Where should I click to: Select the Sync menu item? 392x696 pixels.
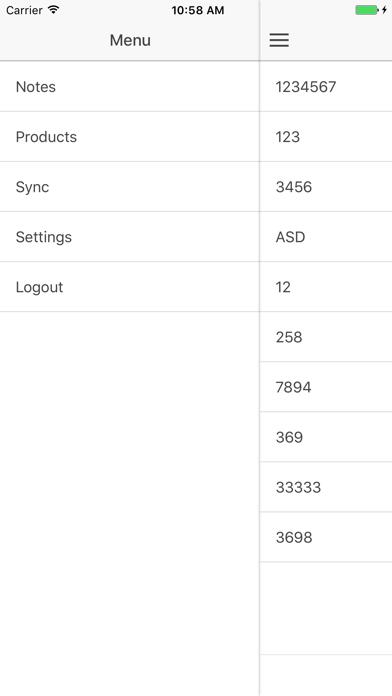130,187
